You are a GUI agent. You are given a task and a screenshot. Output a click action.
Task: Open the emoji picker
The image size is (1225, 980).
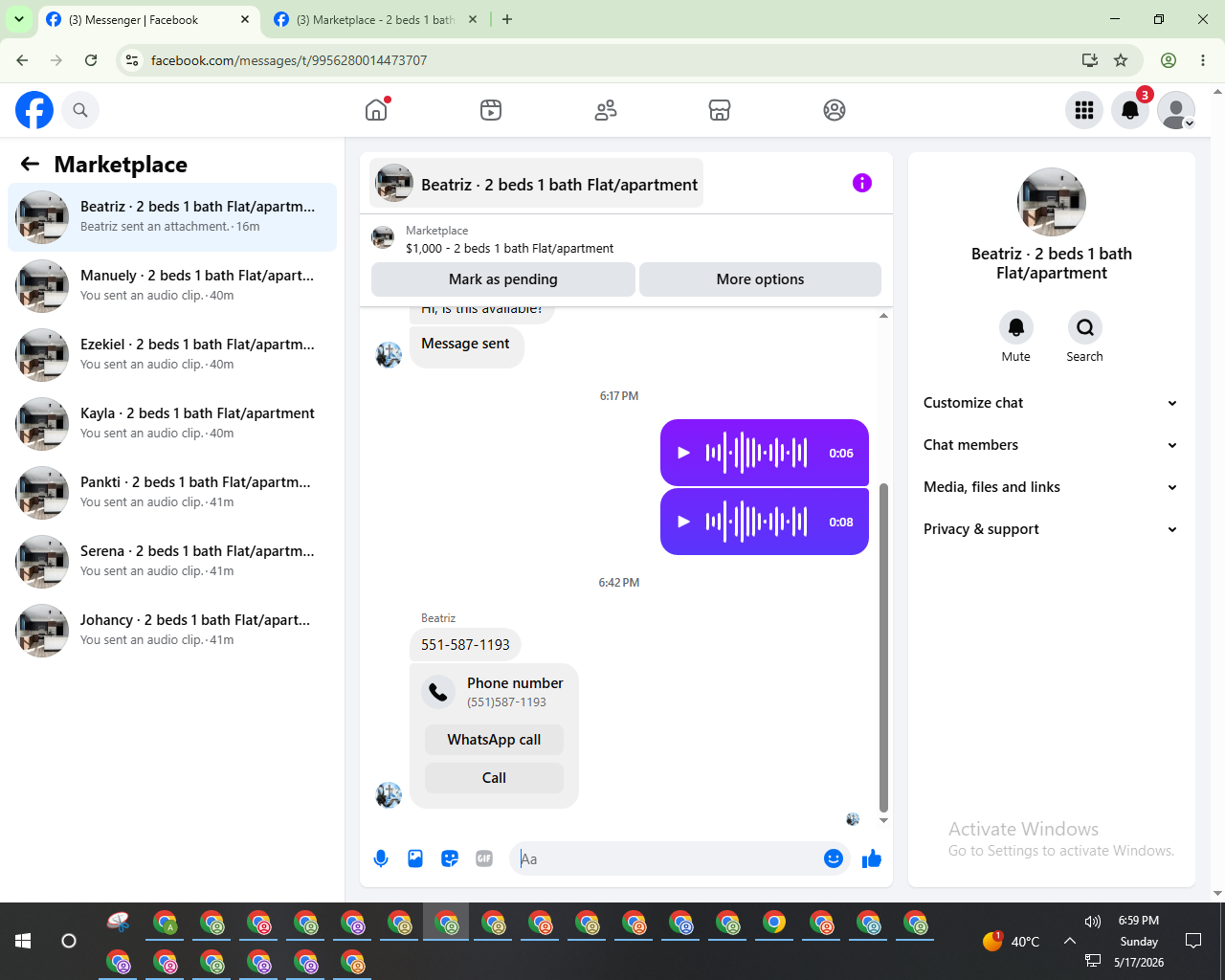[834, 858]
